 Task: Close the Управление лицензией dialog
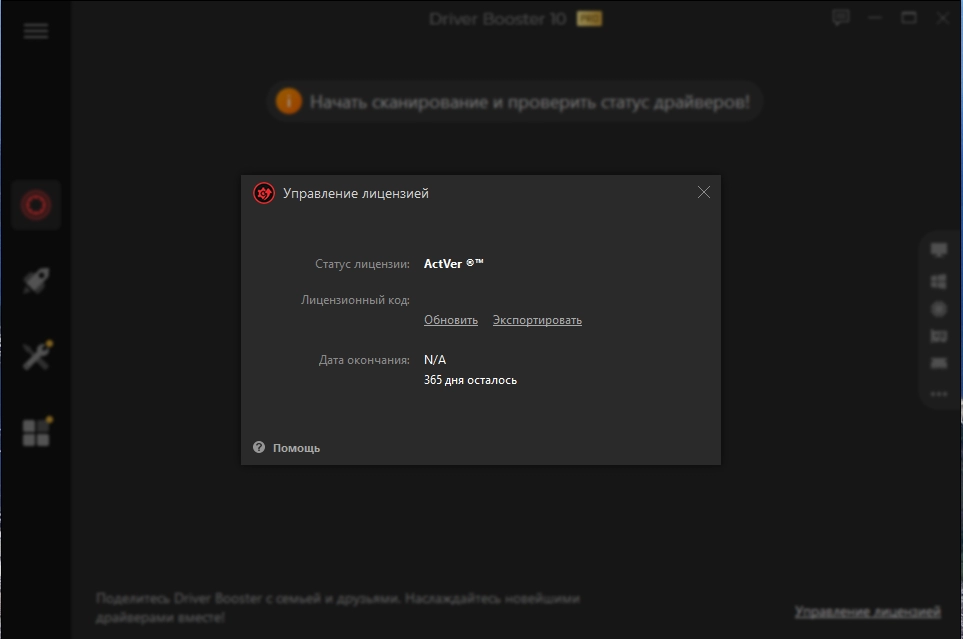coord(704,192)
